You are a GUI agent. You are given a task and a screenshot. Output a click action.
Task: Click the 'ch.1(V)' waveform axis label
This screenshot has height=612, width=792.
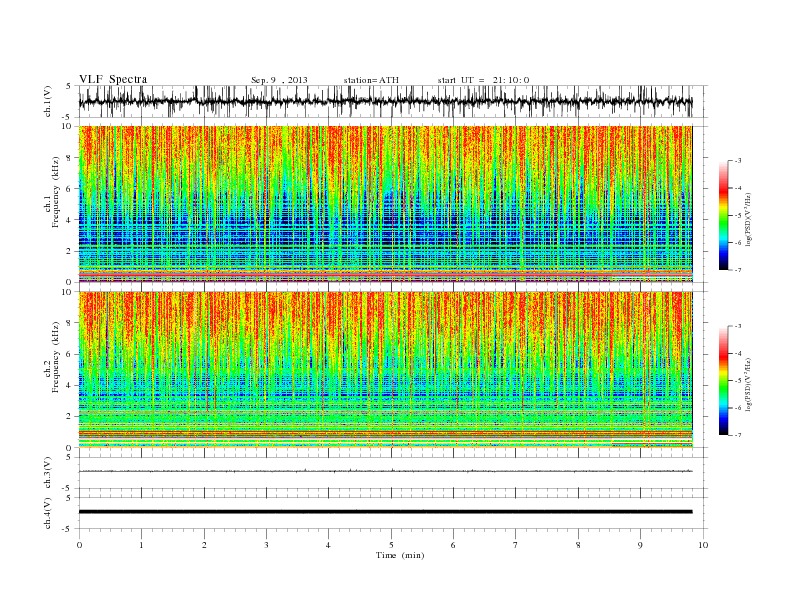(x=48, y=101)
